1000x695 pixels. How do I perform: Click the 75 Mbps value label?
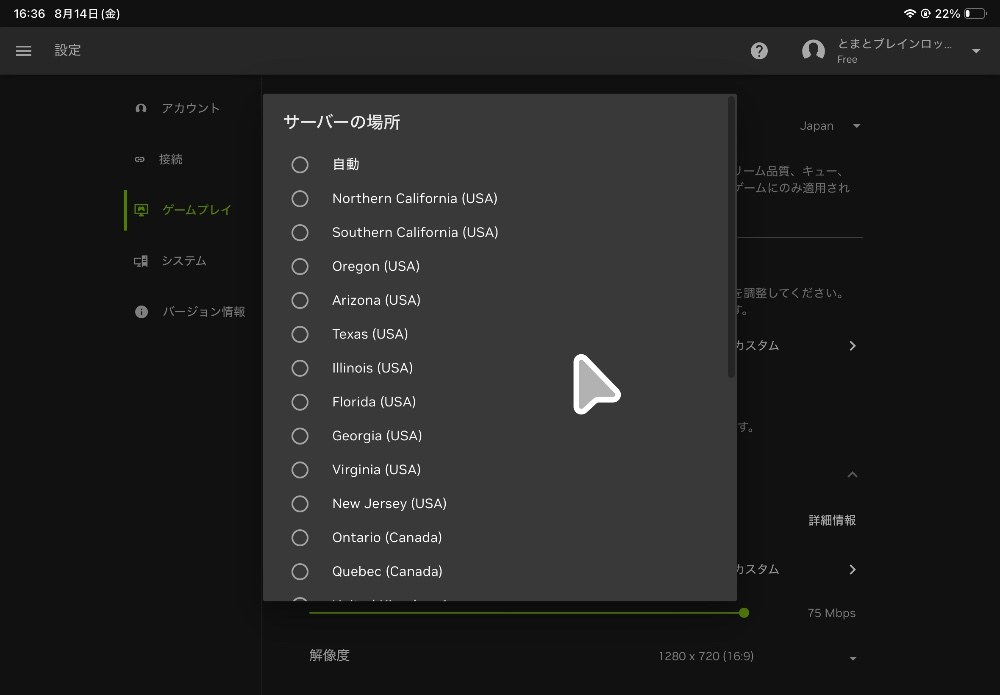tap(832, 613)
